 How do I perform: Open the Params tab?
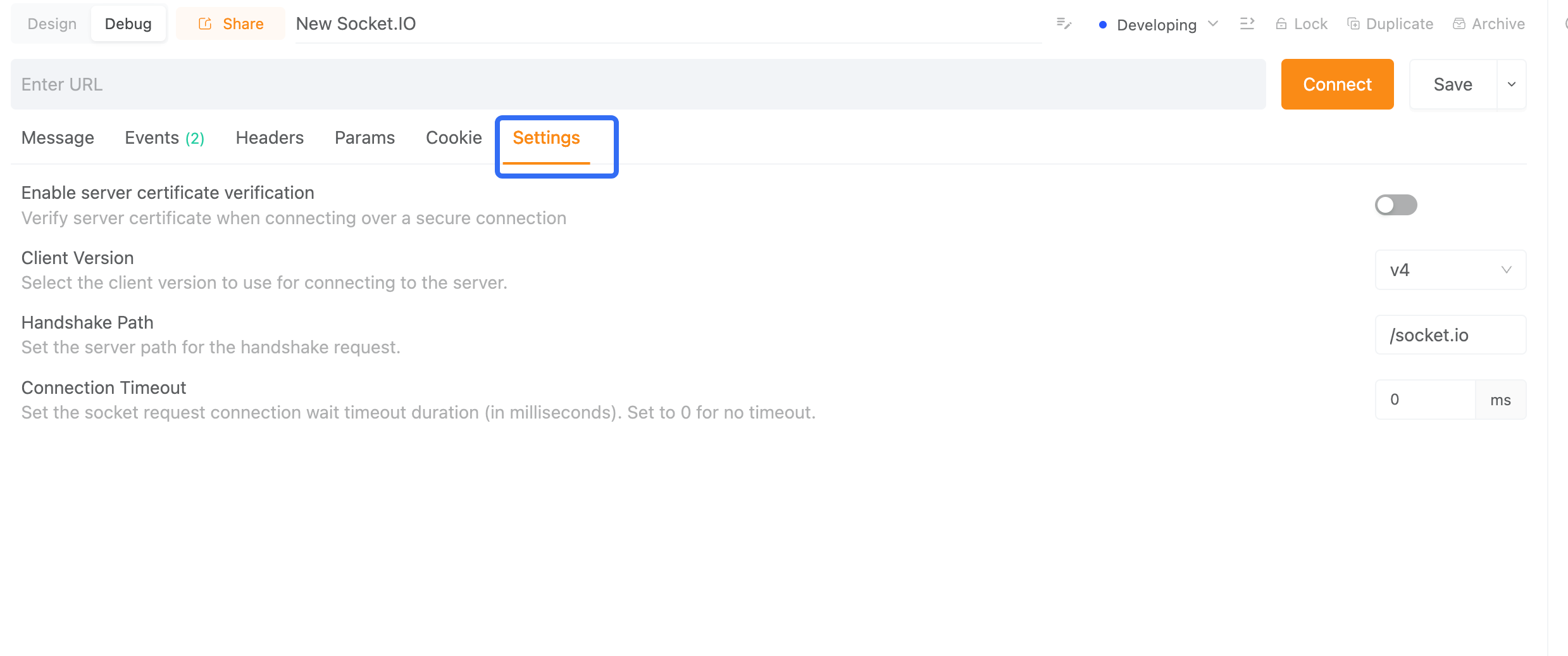click(364, 138)
